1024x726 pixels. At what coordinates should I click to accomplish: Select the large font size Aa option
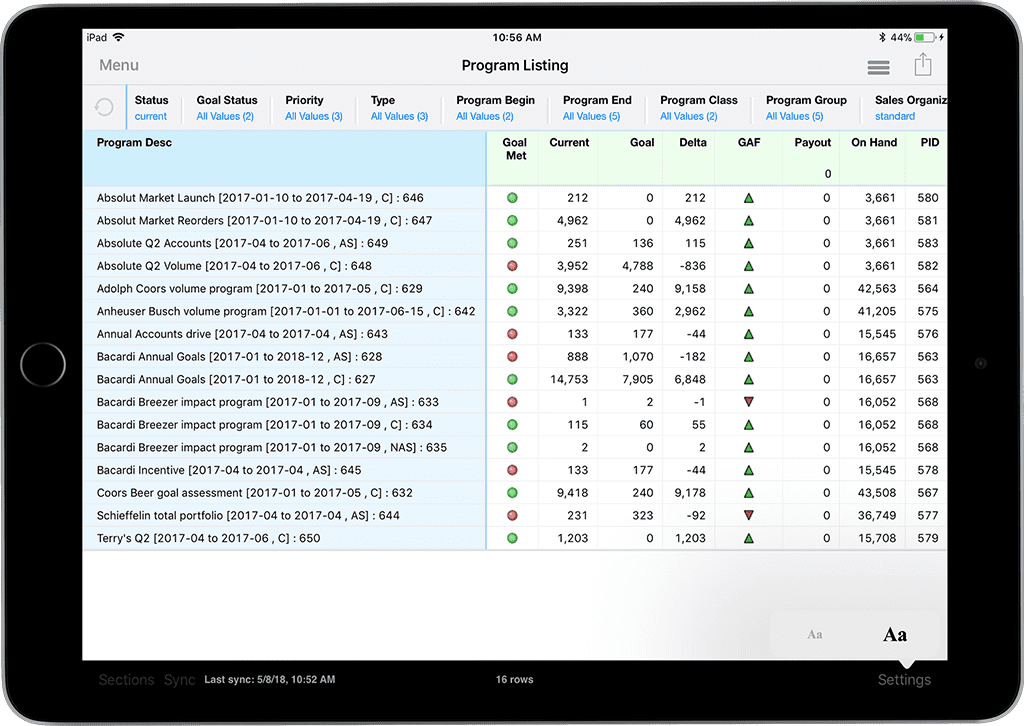pyautogui.click(x=895, y=635)
